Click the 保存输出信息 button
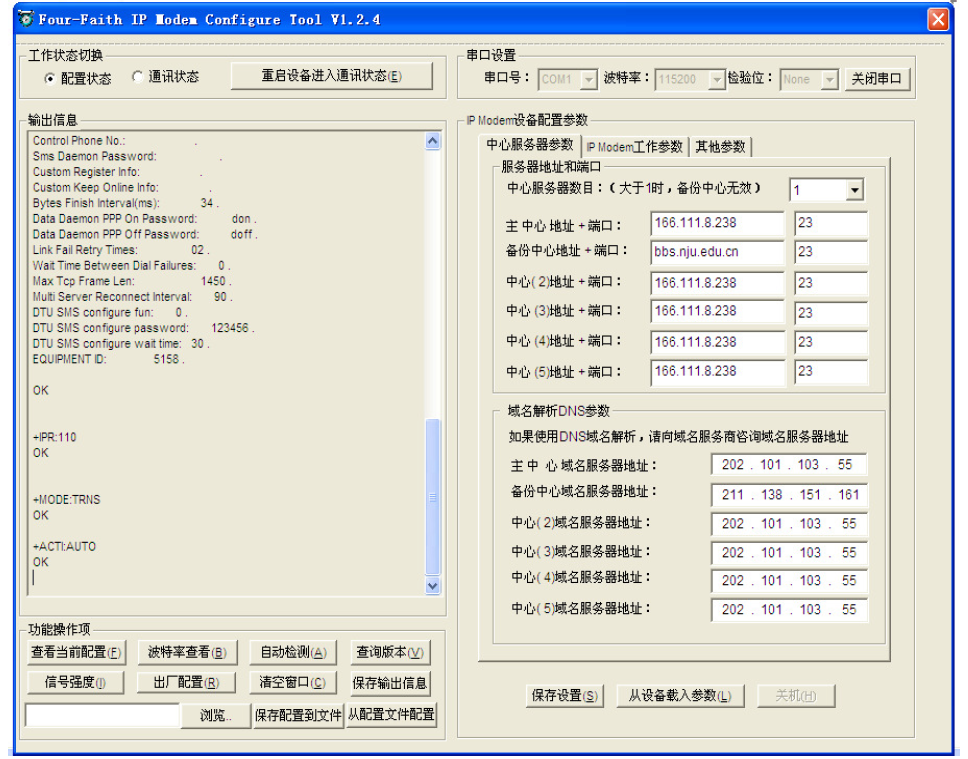Viewport: 968px width, 759px height. click(x=390, y=682)
